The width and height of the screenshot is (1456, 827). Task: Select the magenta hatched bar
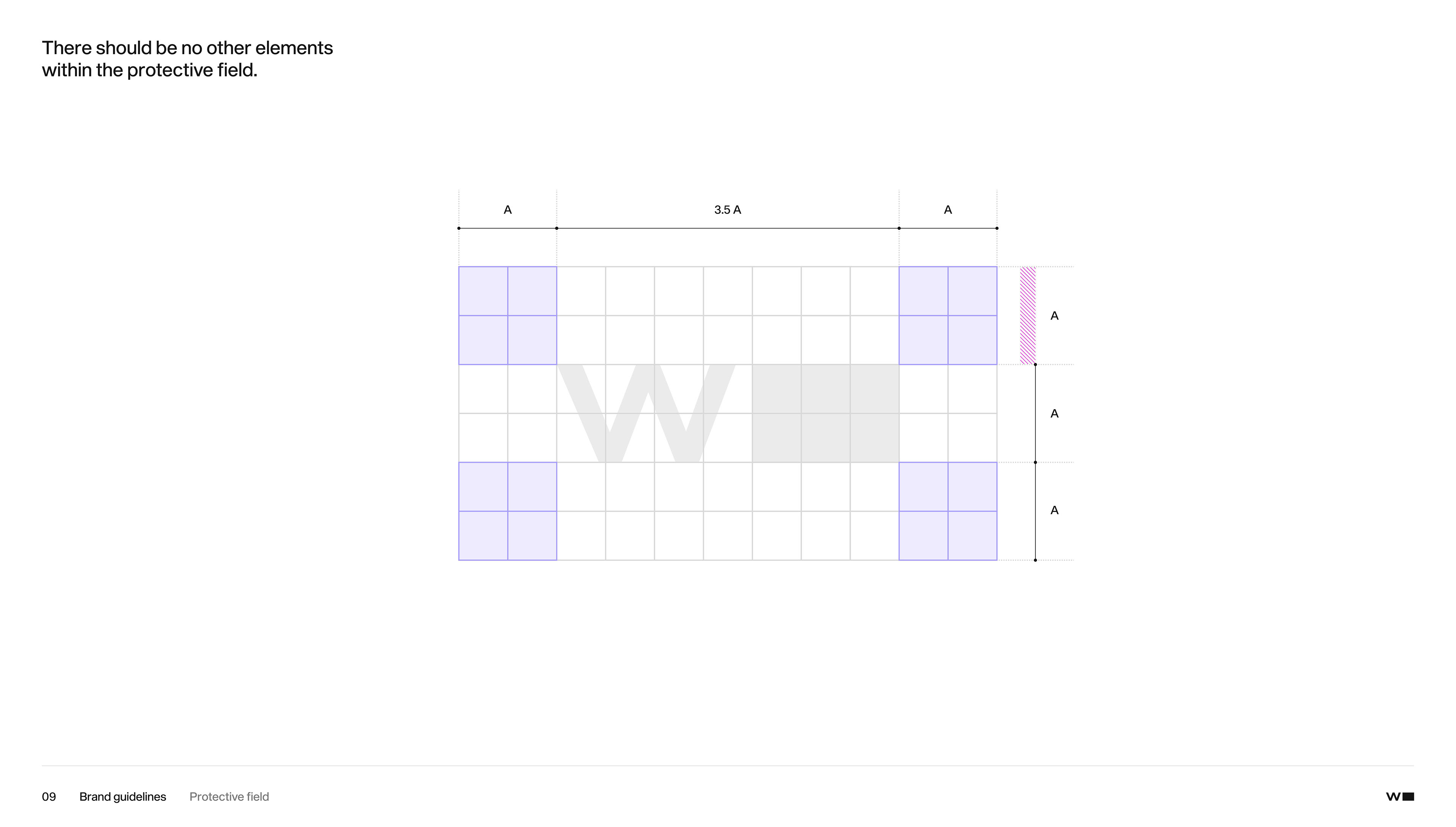tap(1027, 315)
